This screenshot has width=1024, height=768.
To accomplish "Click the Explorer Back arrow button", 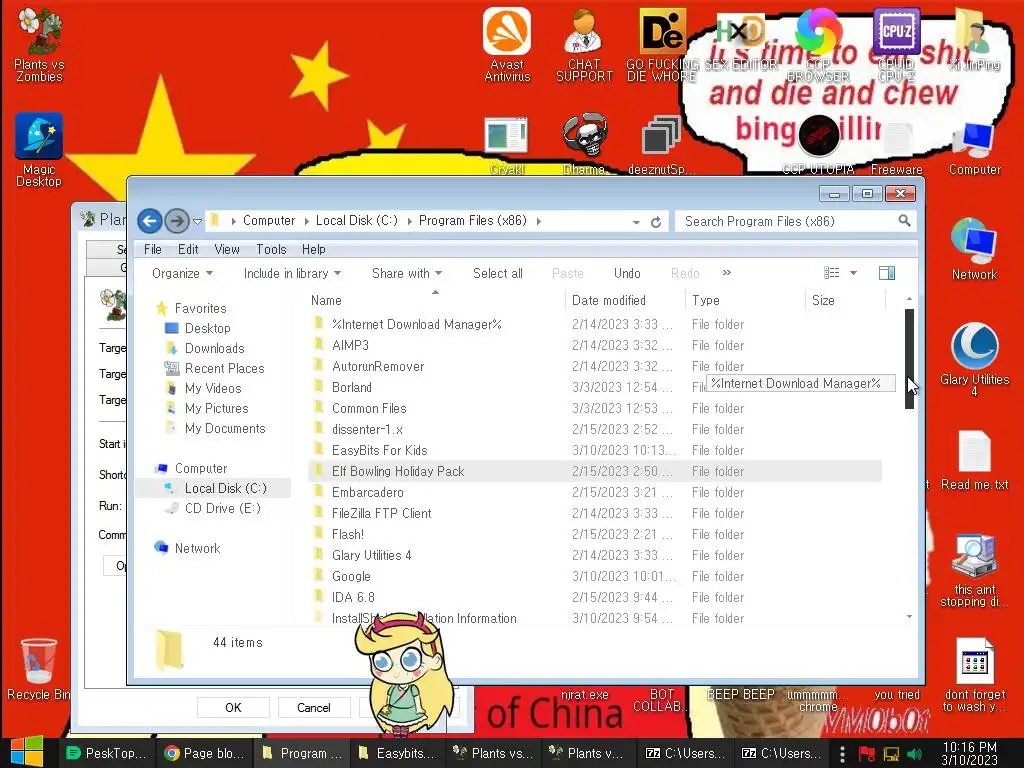I will pos(150,221).
